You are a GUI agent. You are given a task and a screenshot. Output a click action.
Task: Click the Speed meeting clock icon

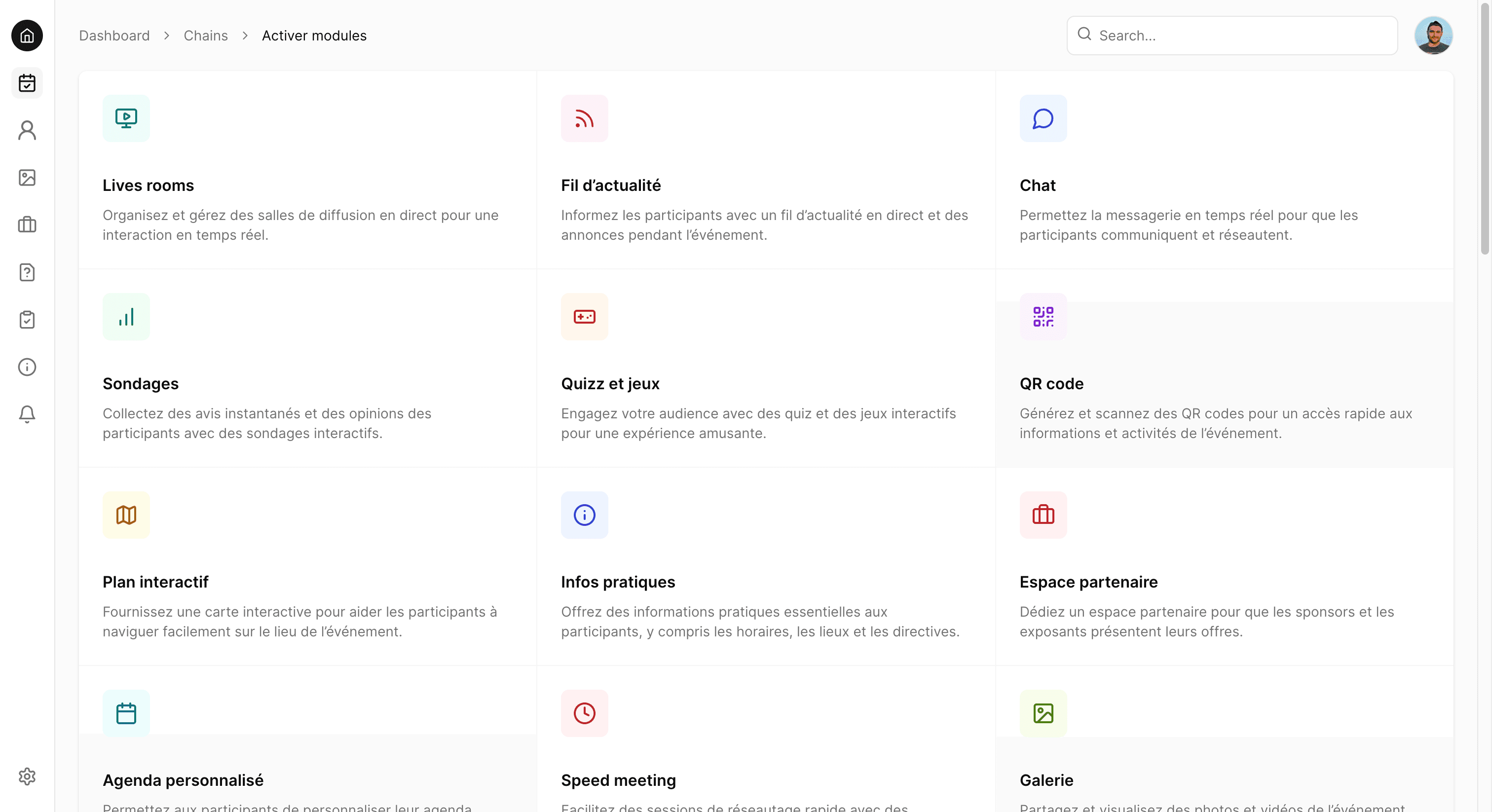coord(584,713)
